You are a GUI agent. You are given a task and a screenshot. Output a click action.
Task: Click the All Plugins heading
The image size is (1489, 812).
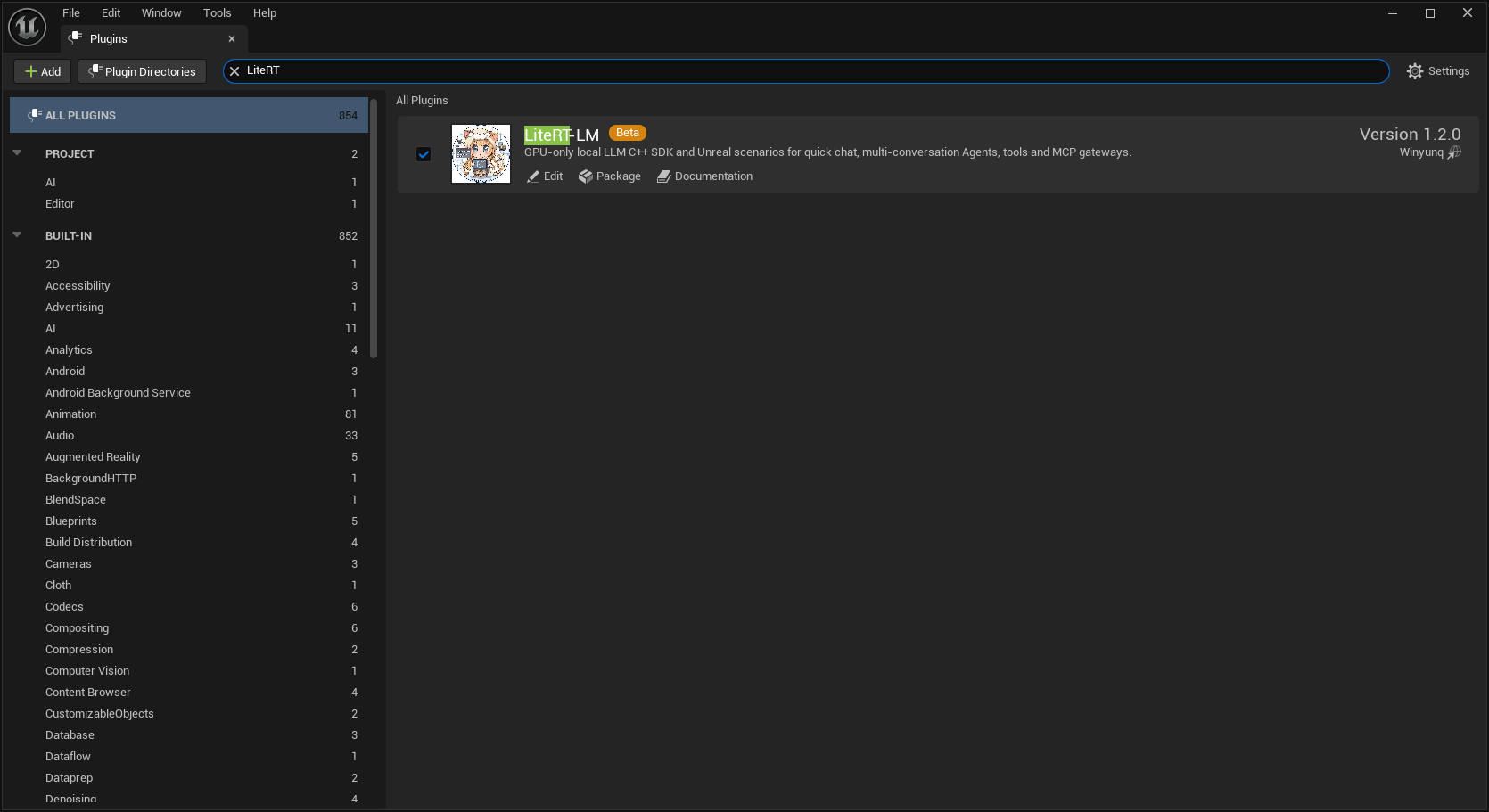coord(422,101)
